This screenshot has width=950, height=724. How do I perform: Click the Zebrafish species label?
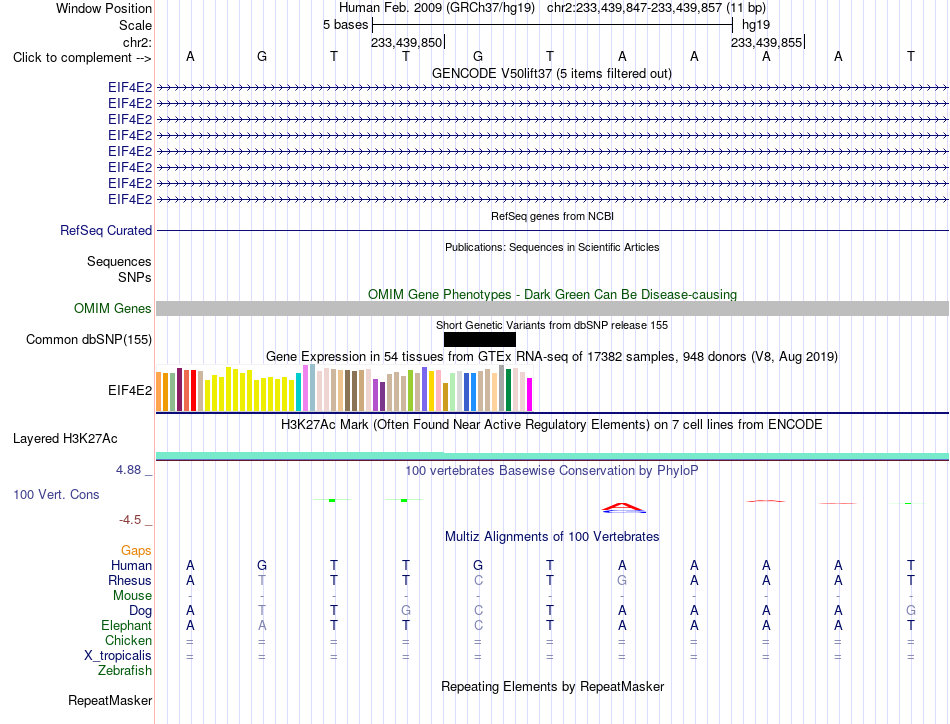pyautogui.click(x=125, y=671)
